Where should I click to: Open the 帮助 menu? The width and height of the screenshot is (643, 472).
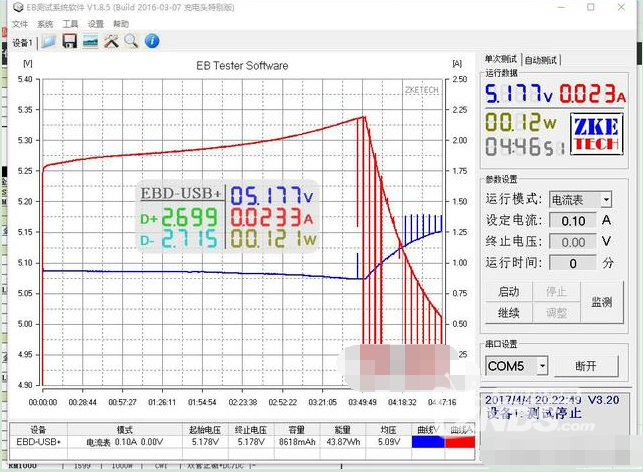click(x=121, y=24)
